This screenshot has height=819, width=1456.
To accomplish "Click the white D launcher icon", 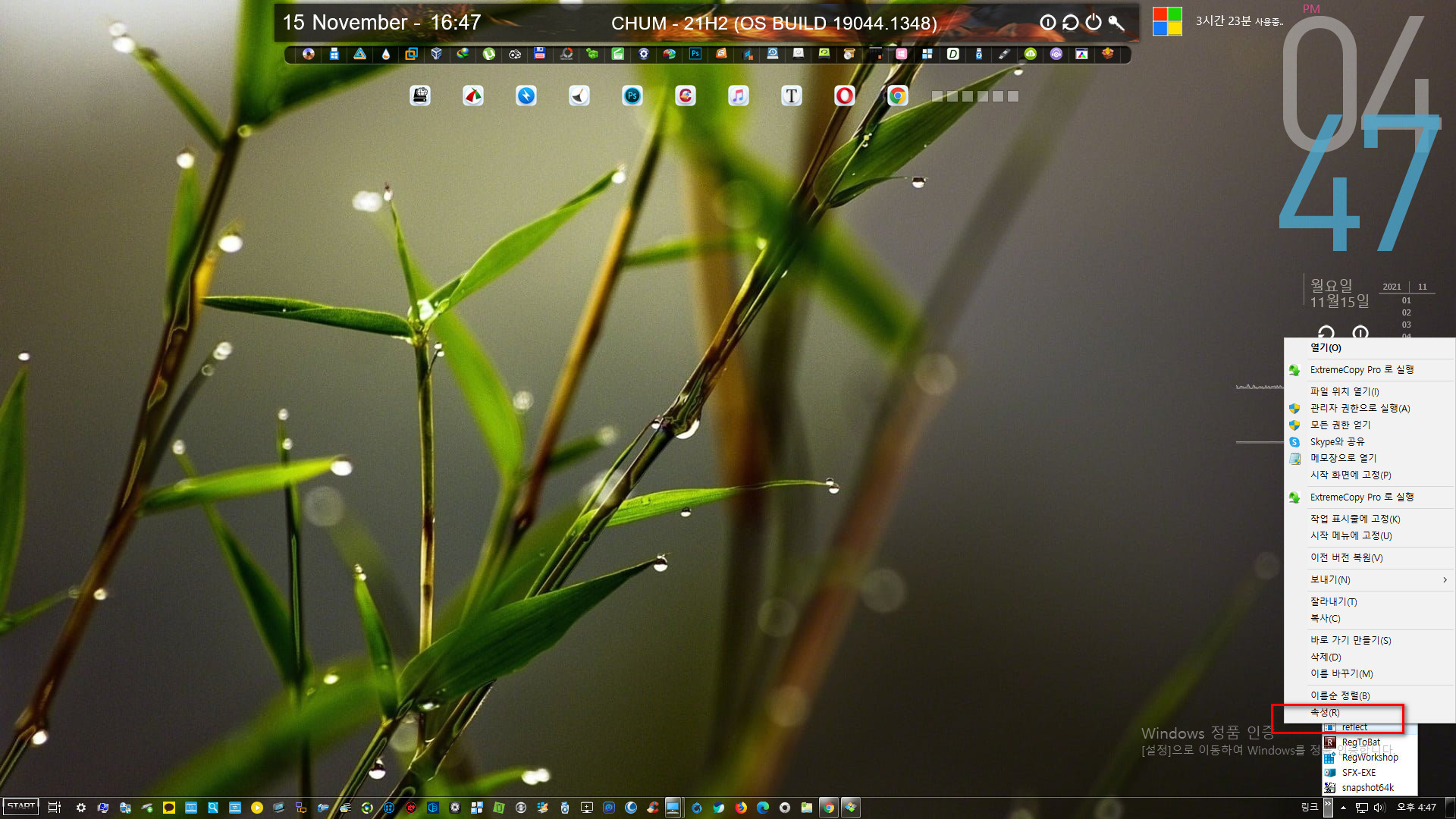I will tap(952, 54).
